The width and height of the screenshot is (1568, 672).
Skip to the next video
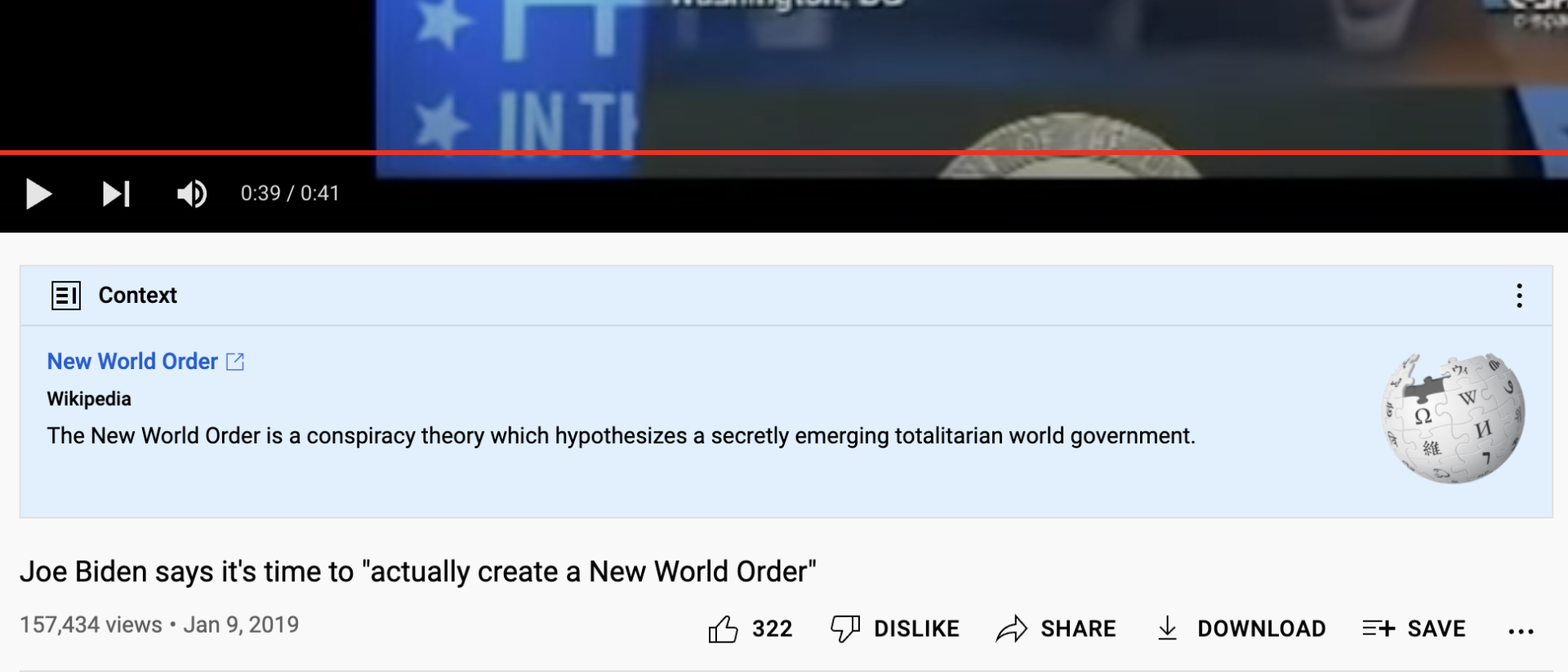[x=116, y=194]
